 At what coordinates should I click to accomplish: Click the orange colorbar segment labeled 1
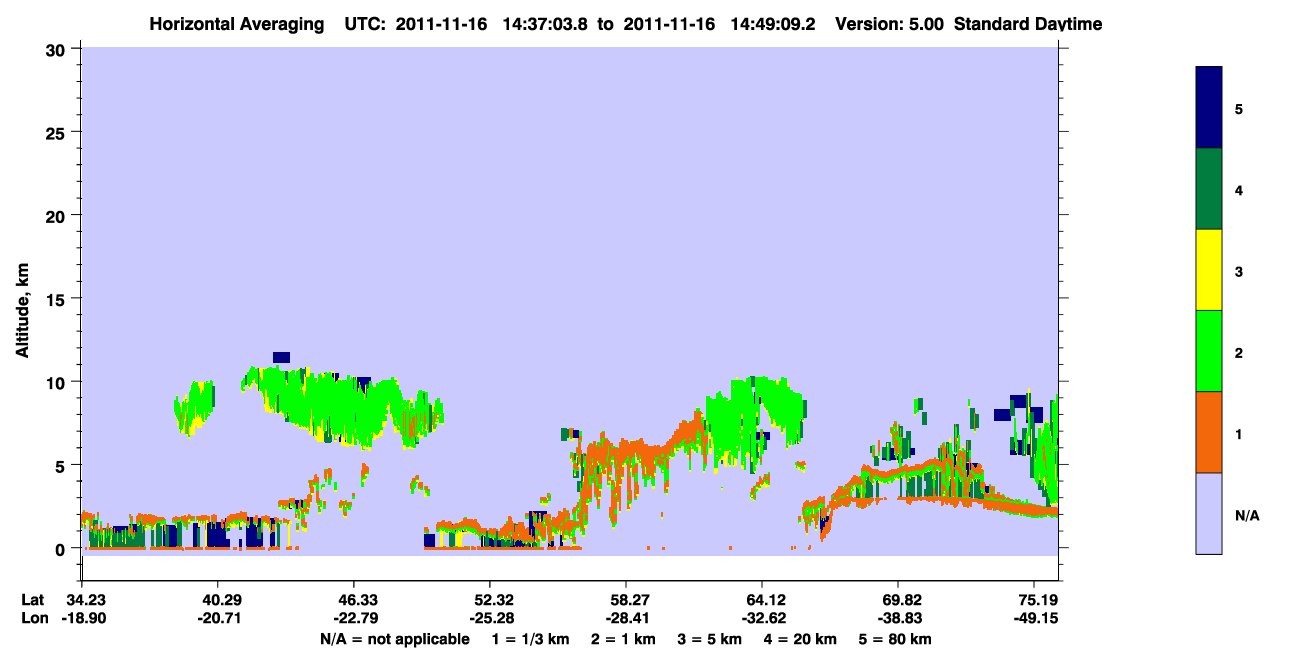pyautogui.click(x=1209, y=432)
